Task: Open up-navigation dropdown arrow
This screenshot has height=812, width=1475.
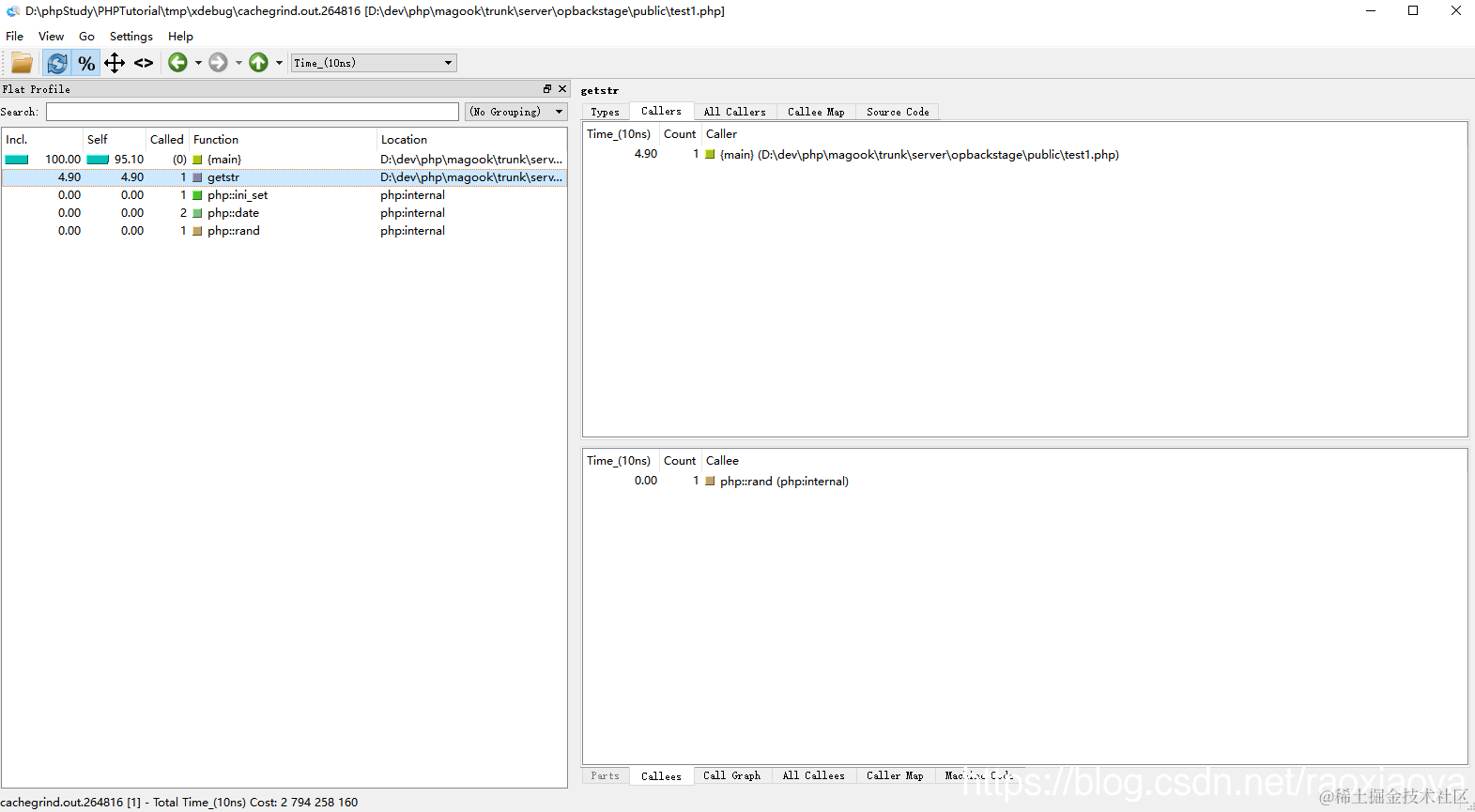Action: 279,63
